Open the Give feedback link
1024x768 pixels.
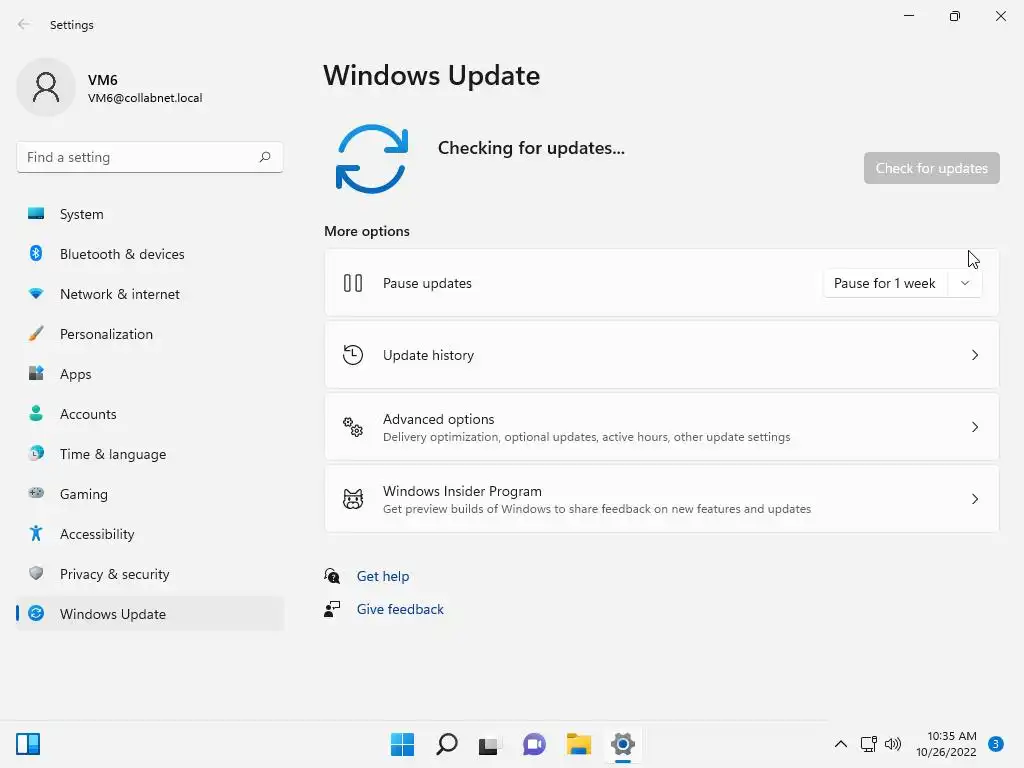pos(400,609)
